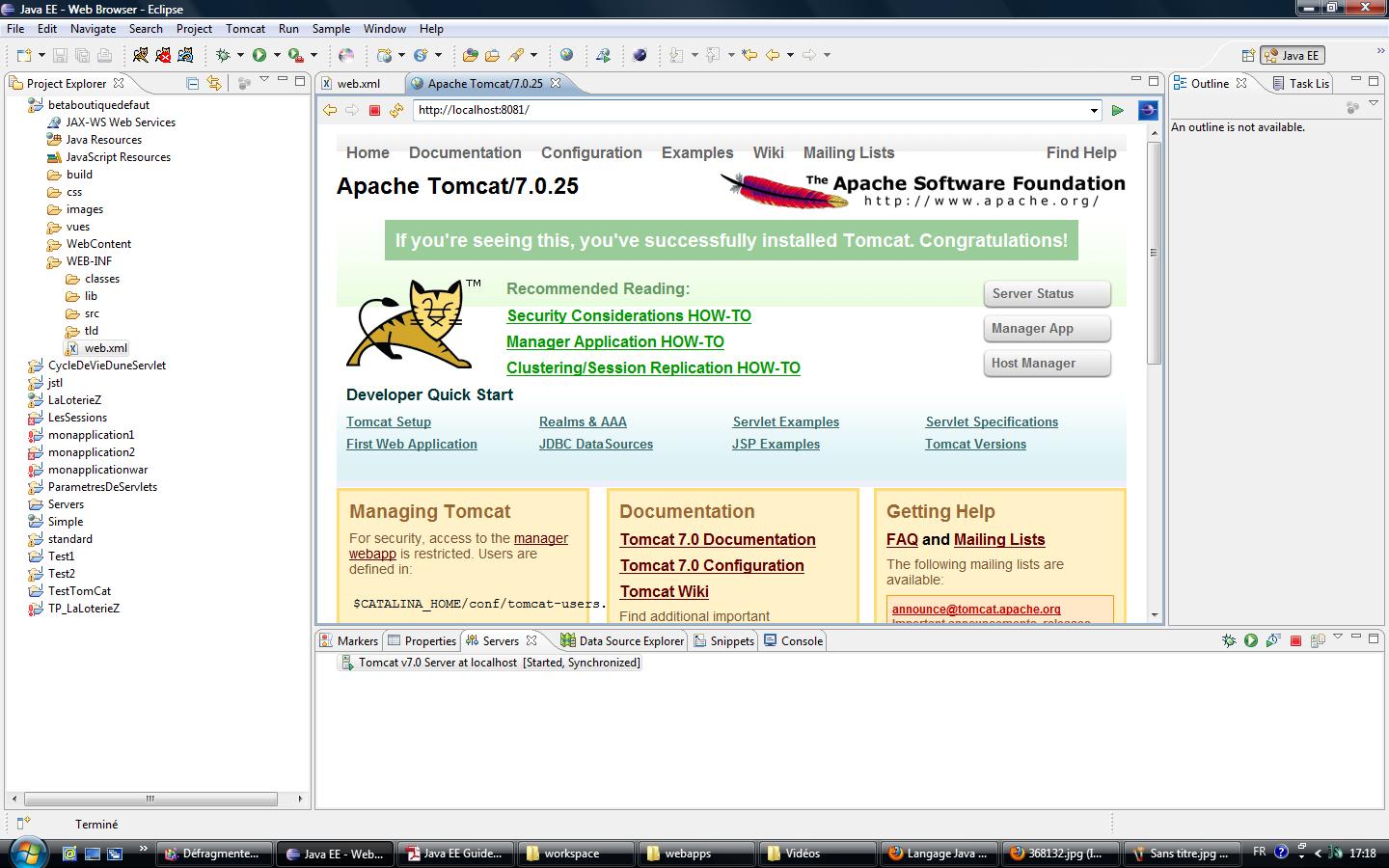Open the Navigate menu
The image size is (1389, 868).
[93, 29]
